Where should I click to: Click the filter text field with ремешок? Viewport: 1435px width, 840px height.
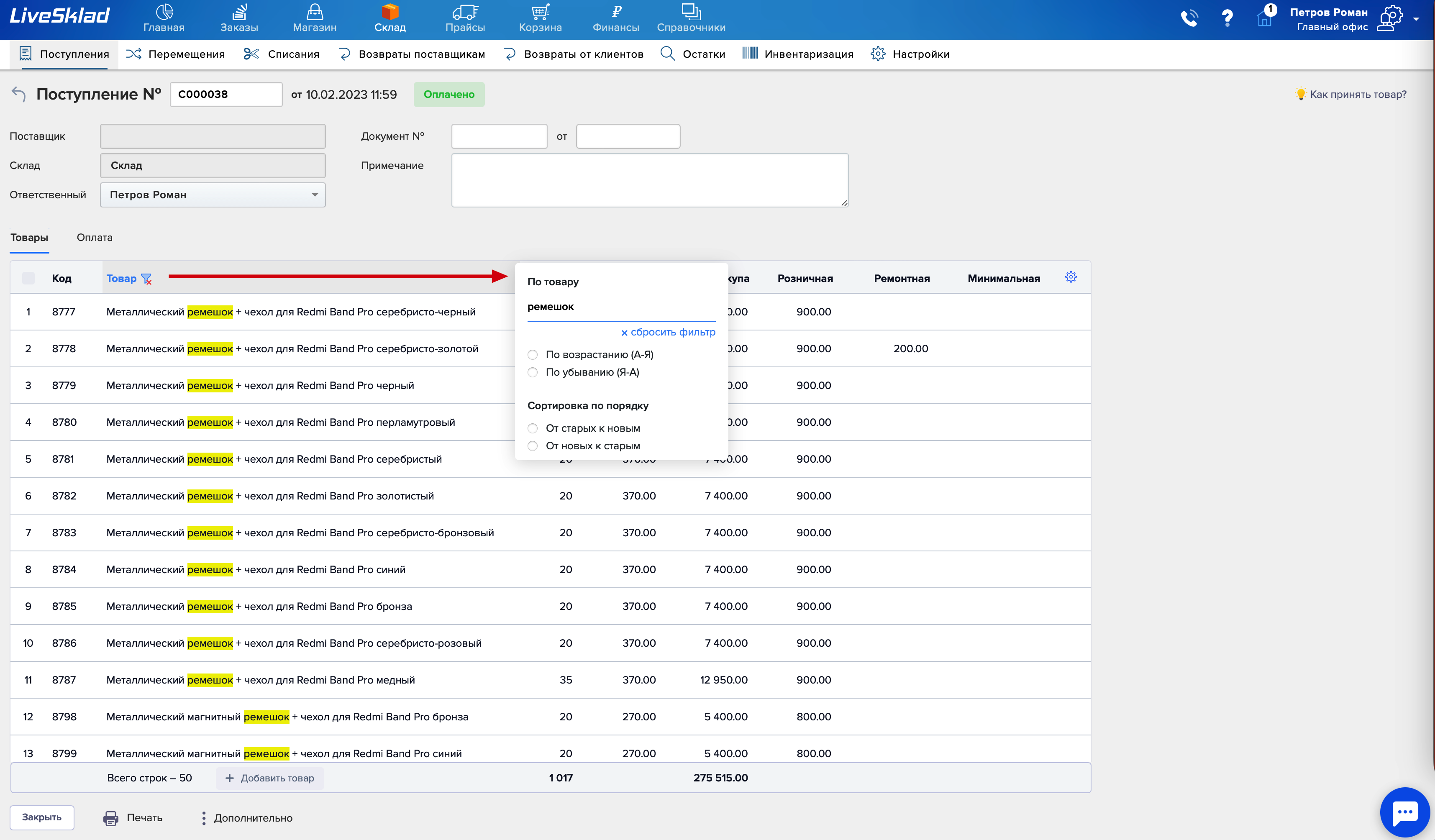click(621, 307)
